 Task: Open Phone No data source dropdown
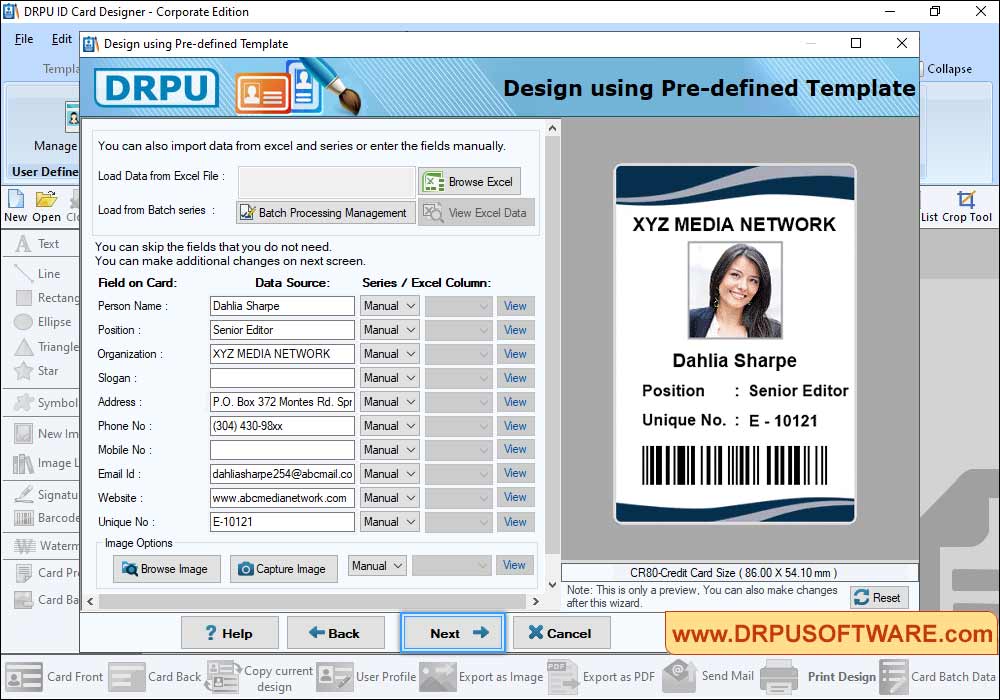coord(389,426)
